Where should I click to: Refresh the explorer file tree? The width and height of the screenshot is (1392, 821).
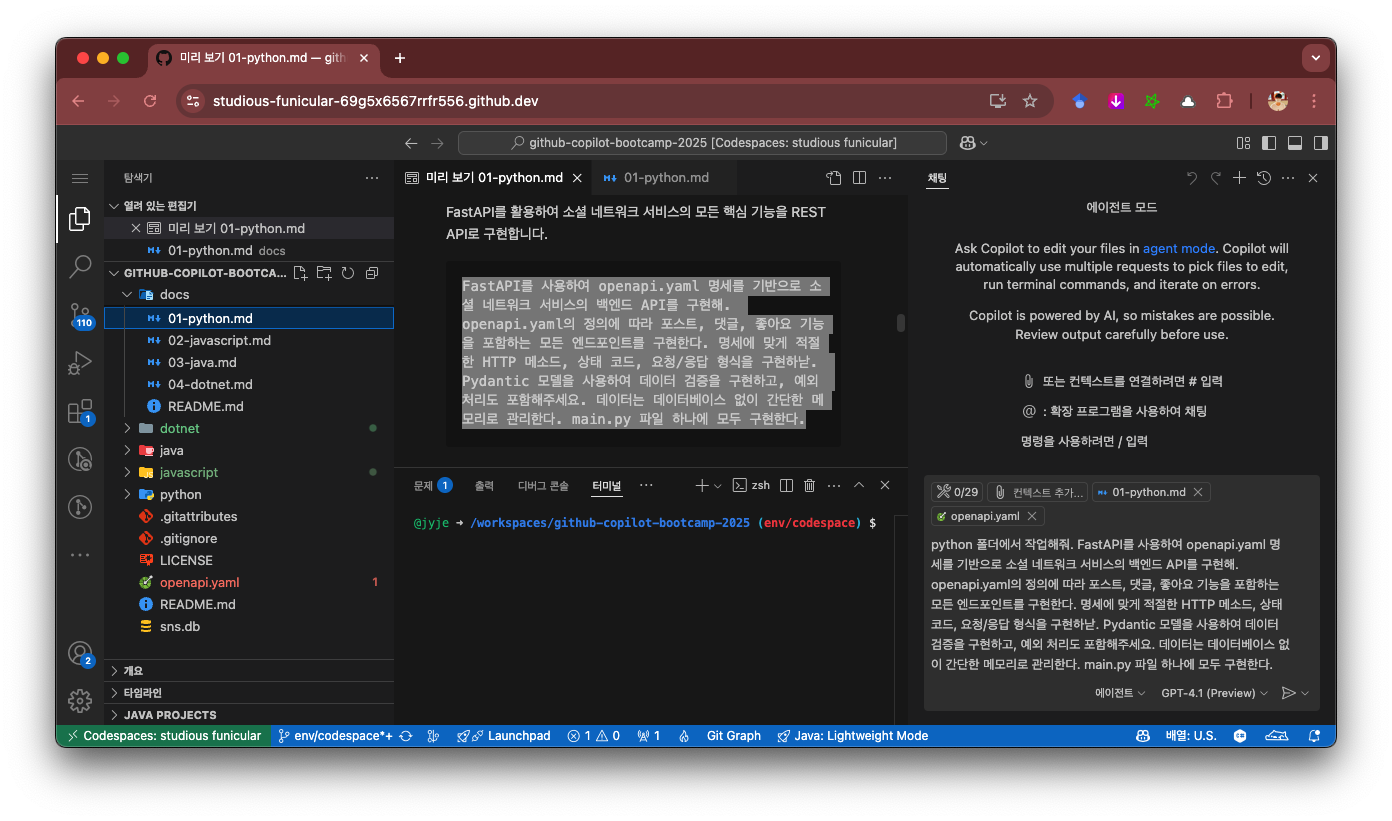pyautogui.click(x=348, y=273)
